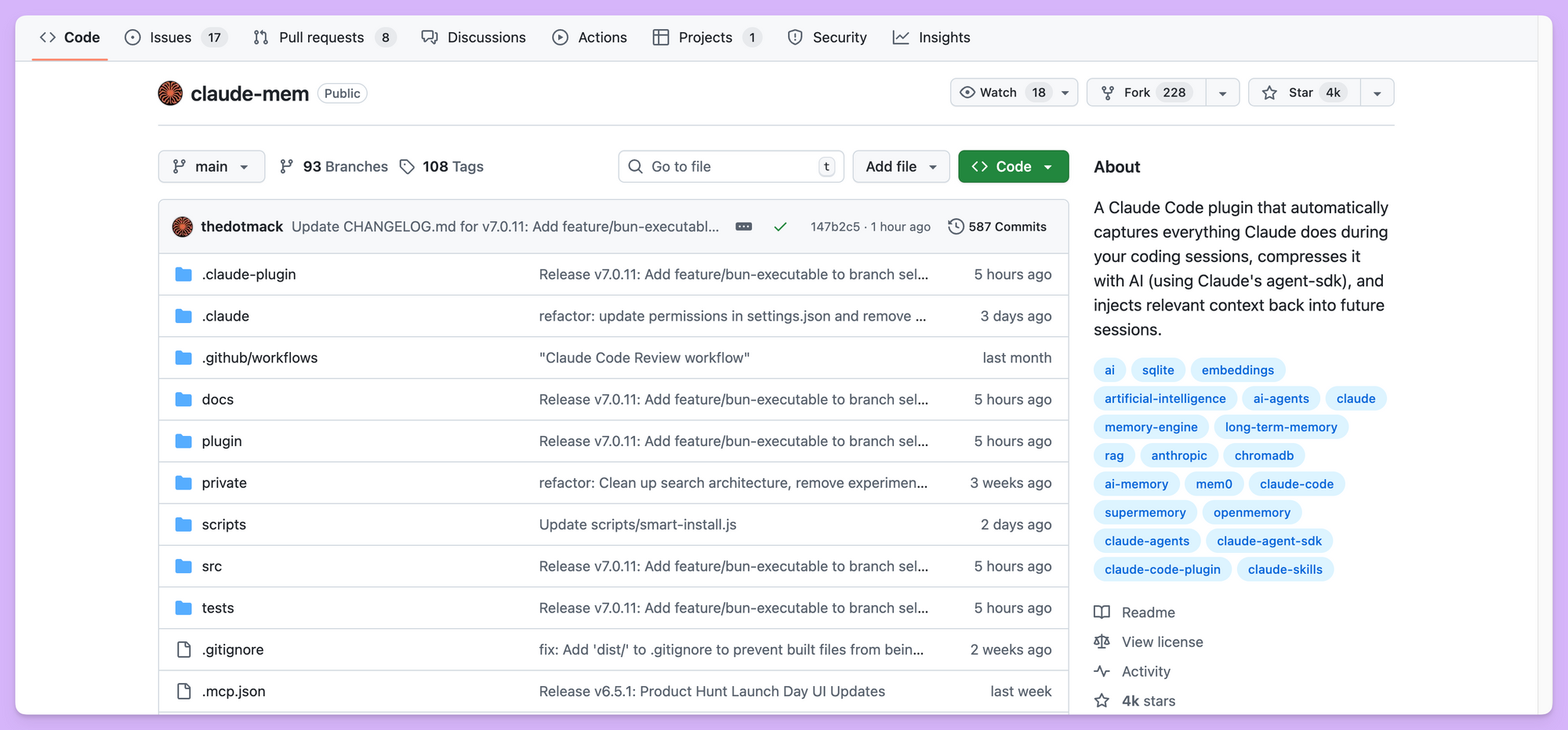Click the View license scale icon
The height and width of the screenshot is (730, 1568).
1102,641
